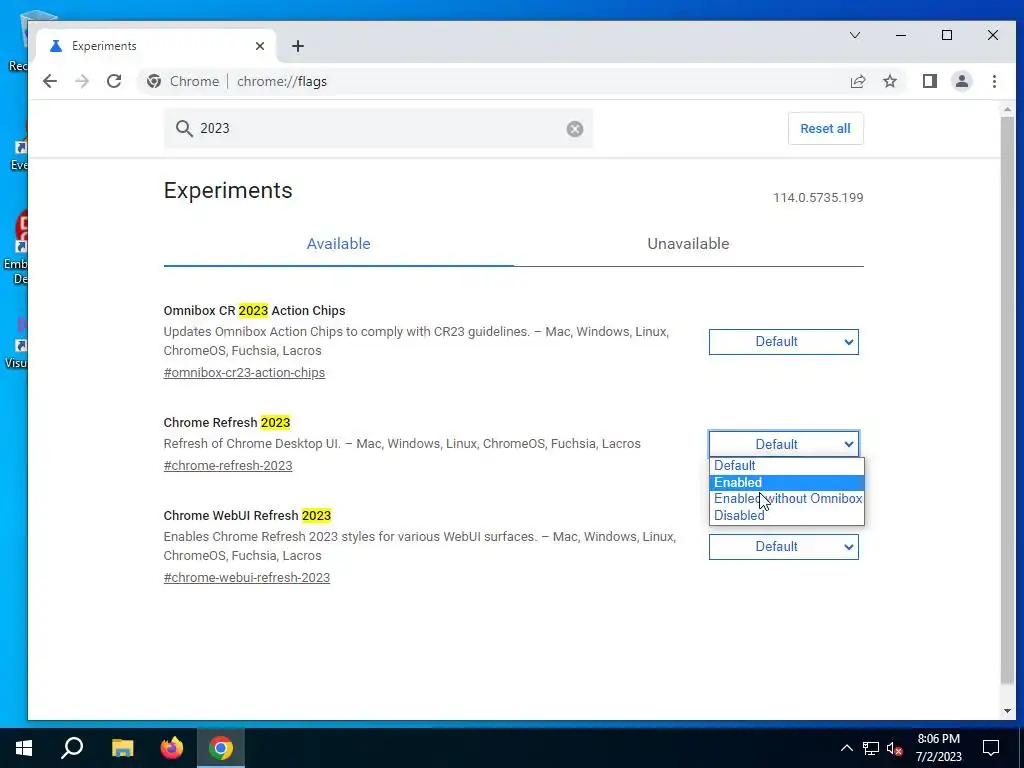Click the magnifier icon in flags search
The height and width of the screenshot is (768, 1024).
pos(184,129)
